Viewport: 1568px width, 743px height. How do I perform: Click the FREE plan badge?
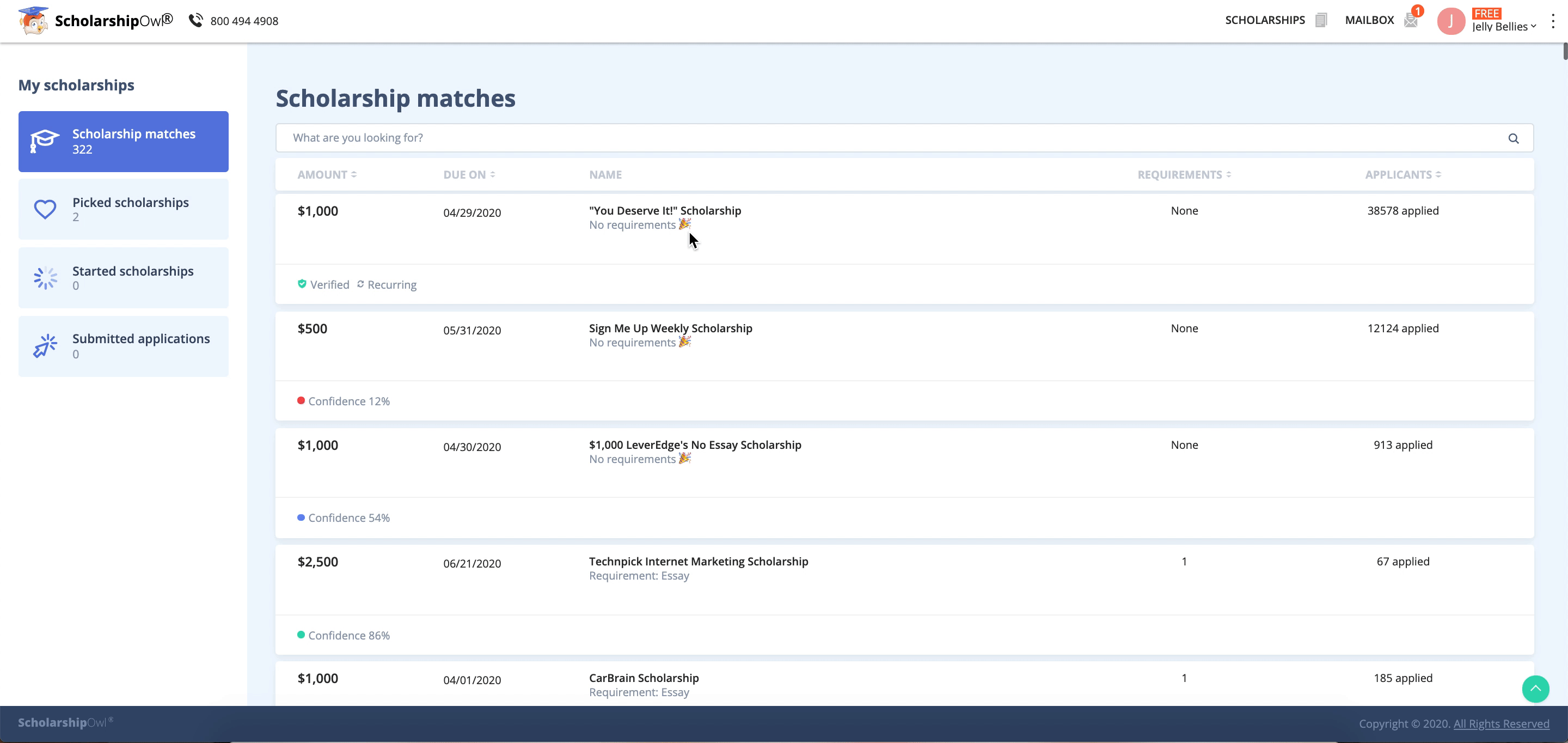(x=1486, y=14)
